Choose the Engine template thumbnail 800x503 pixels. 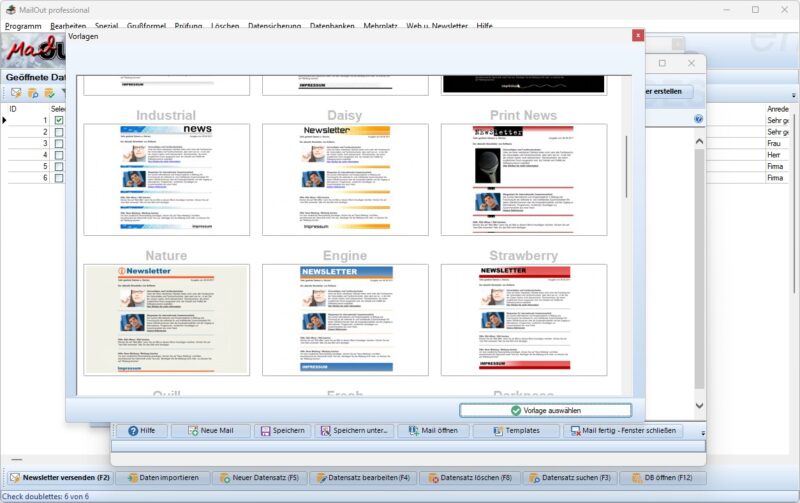pyautogui.click(x=345, y=320)
